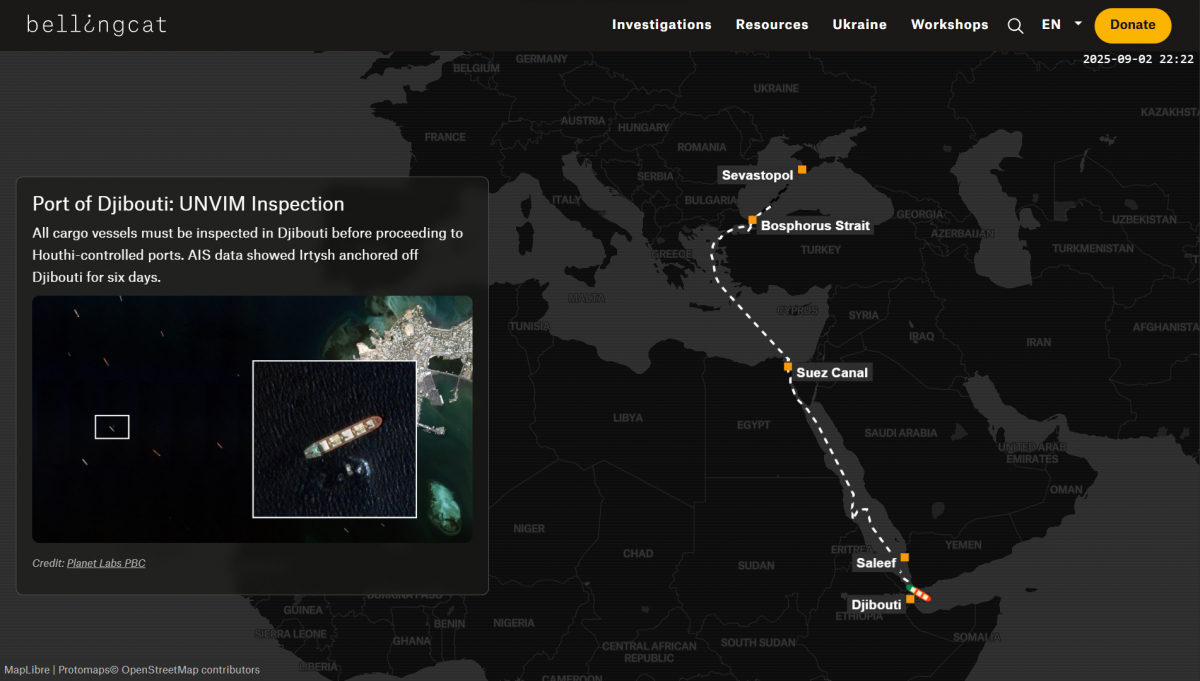The height and width of the screenshot is (681, 1200).
Task: Select the Suez Canal orange marker
Action: click(788, 367)
